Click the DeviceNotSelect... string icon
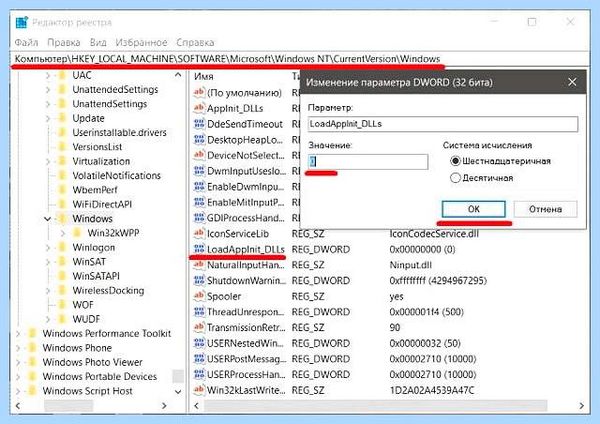Image resolution: width=600 pixels, height=424 pixels. (x=199, y=155)
